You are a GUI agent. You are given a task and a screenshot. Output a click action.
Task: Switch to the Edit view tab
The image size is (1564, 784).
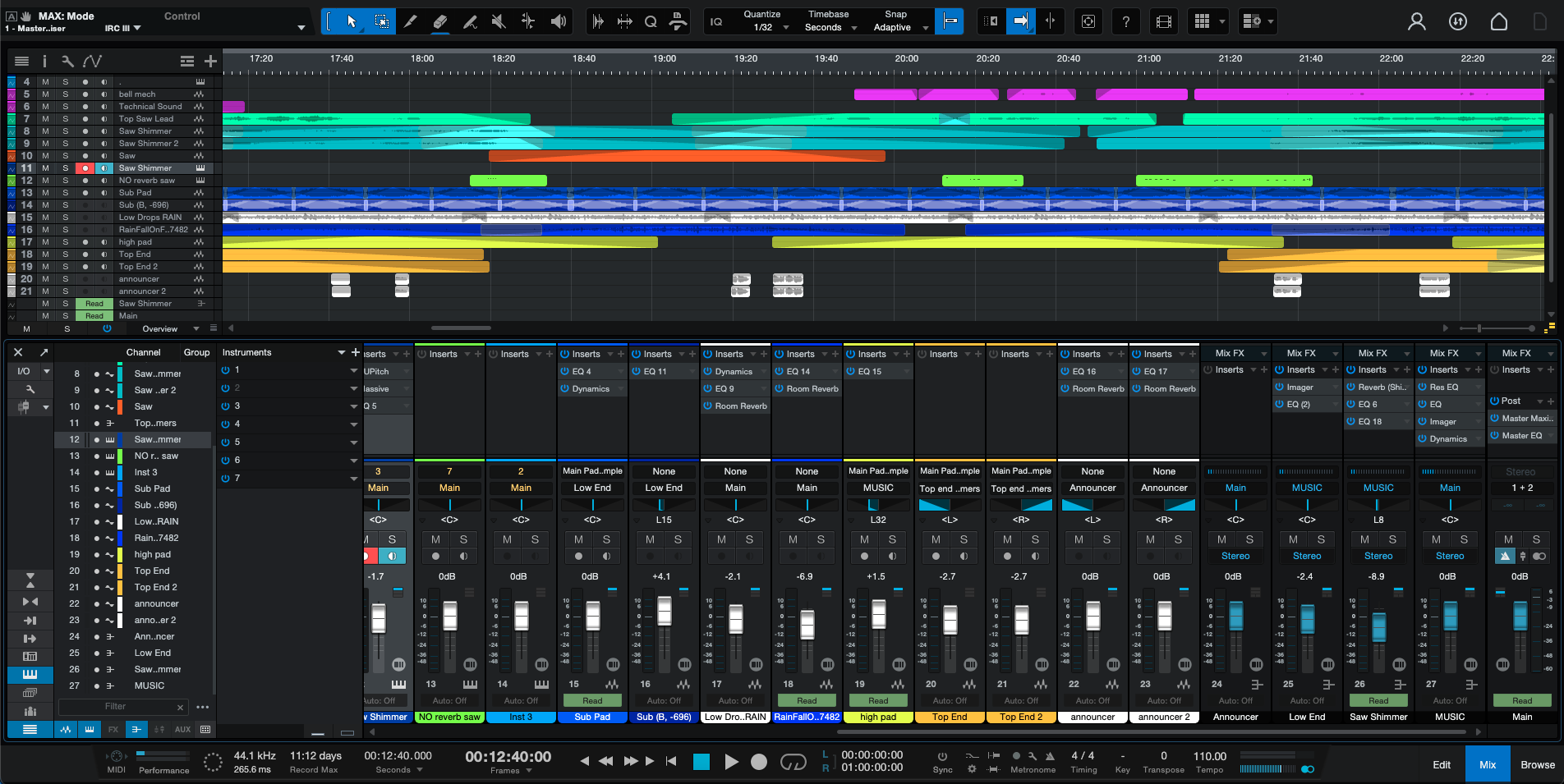pos(1442,764)
